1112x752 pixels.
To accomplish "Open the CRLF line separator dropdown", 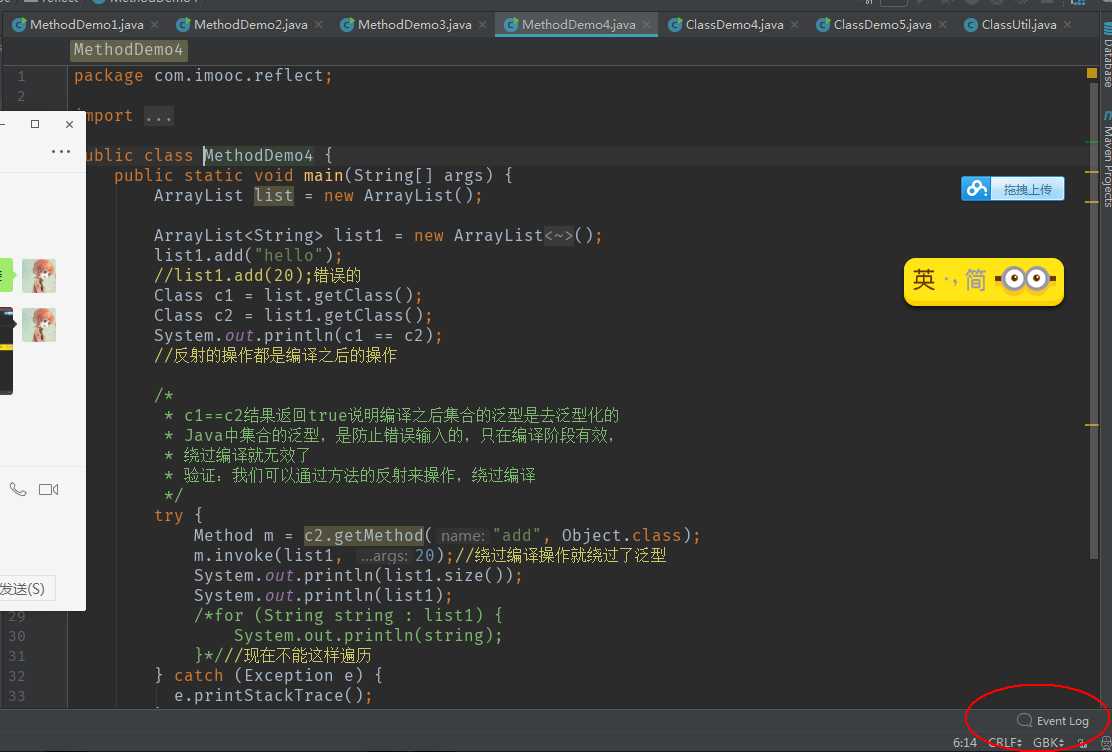I will 1005,743.
